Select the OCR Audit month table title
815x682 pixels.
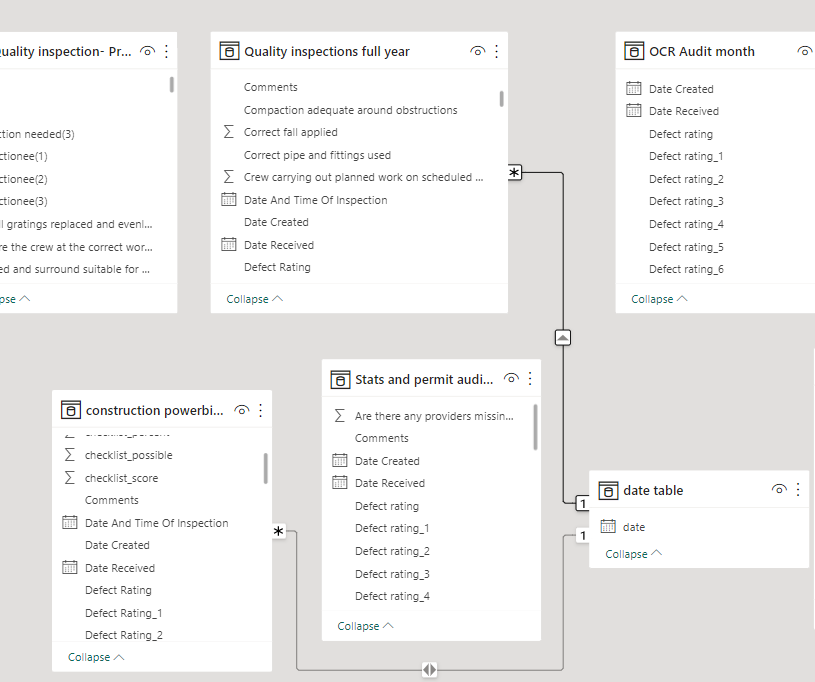[x=702, y=51]
